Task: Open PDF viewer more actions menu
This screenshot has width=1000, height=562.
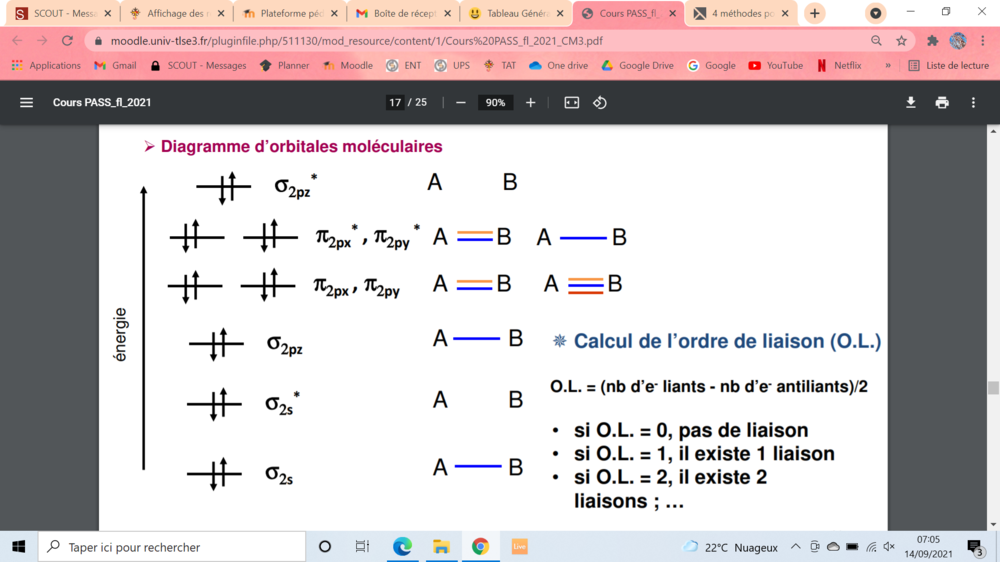Action: (973, 102)
